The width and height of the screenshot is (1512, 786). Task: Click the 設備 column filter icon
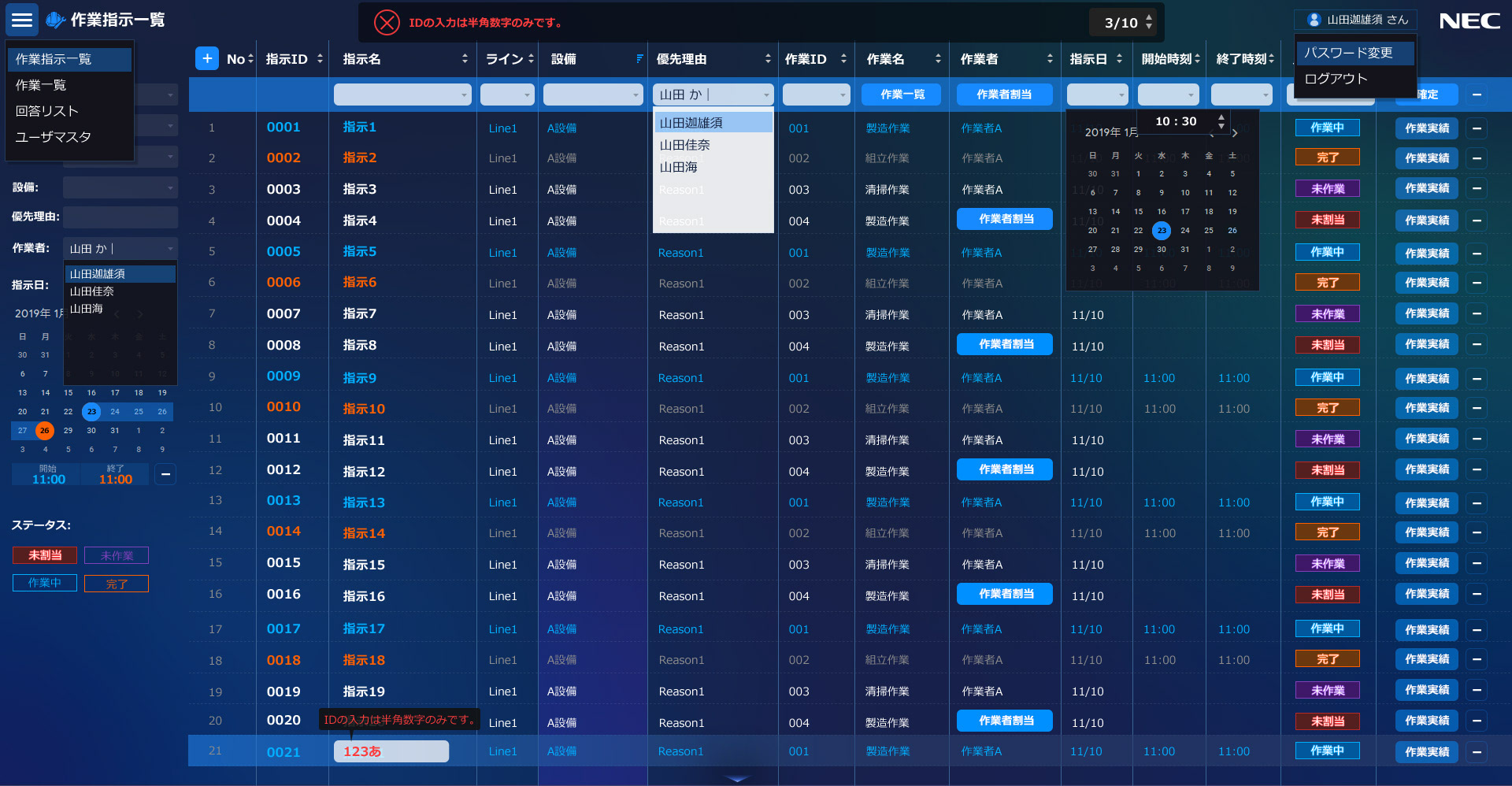tap(639, 59)
